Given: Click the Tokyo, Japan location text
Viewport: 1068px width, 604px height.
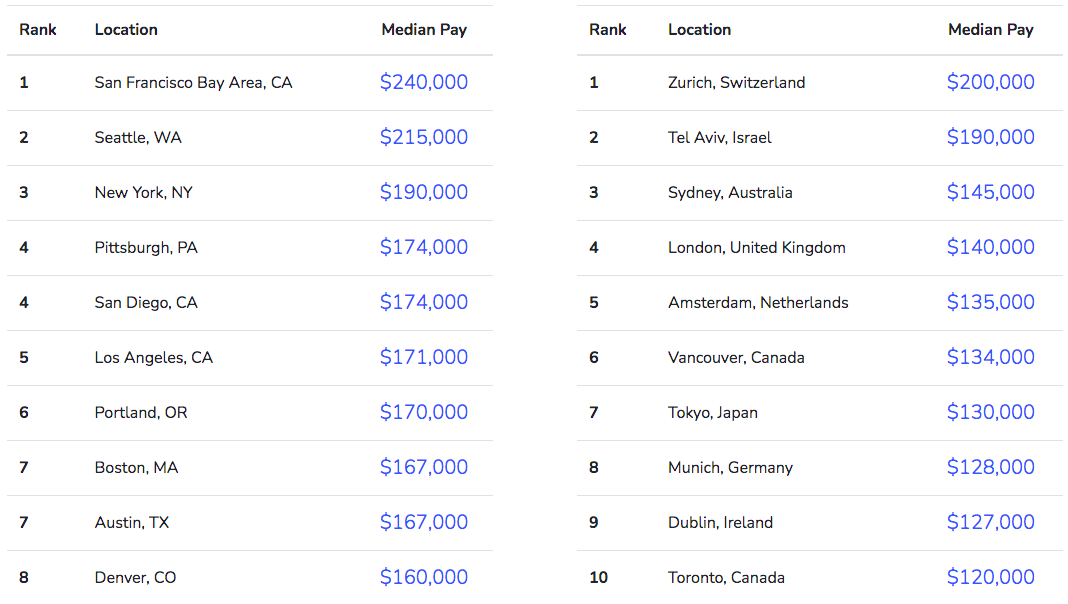Looking at the screenshot, I should [x=713, y=413].
